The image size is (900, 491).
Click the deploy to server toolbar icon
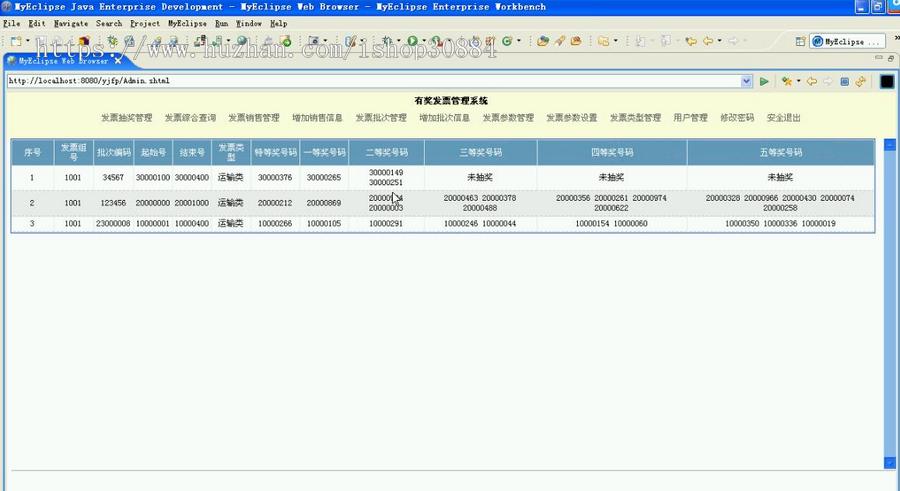(199, 41)
